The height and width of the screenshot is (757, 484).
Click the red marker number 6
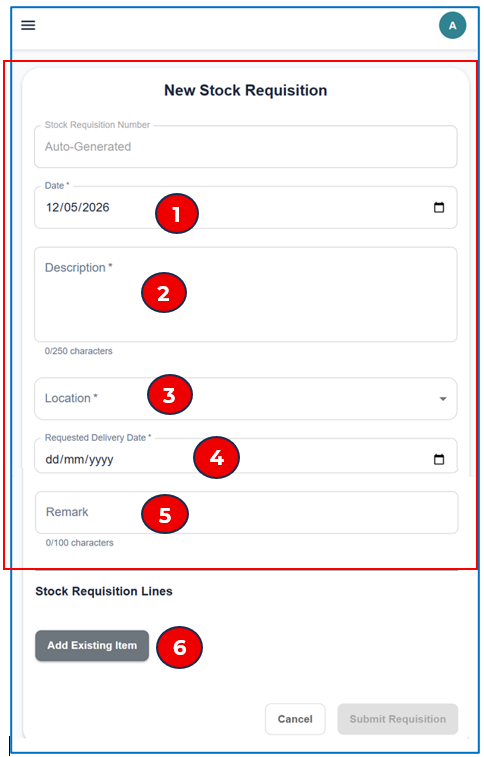tap(180, 647)
